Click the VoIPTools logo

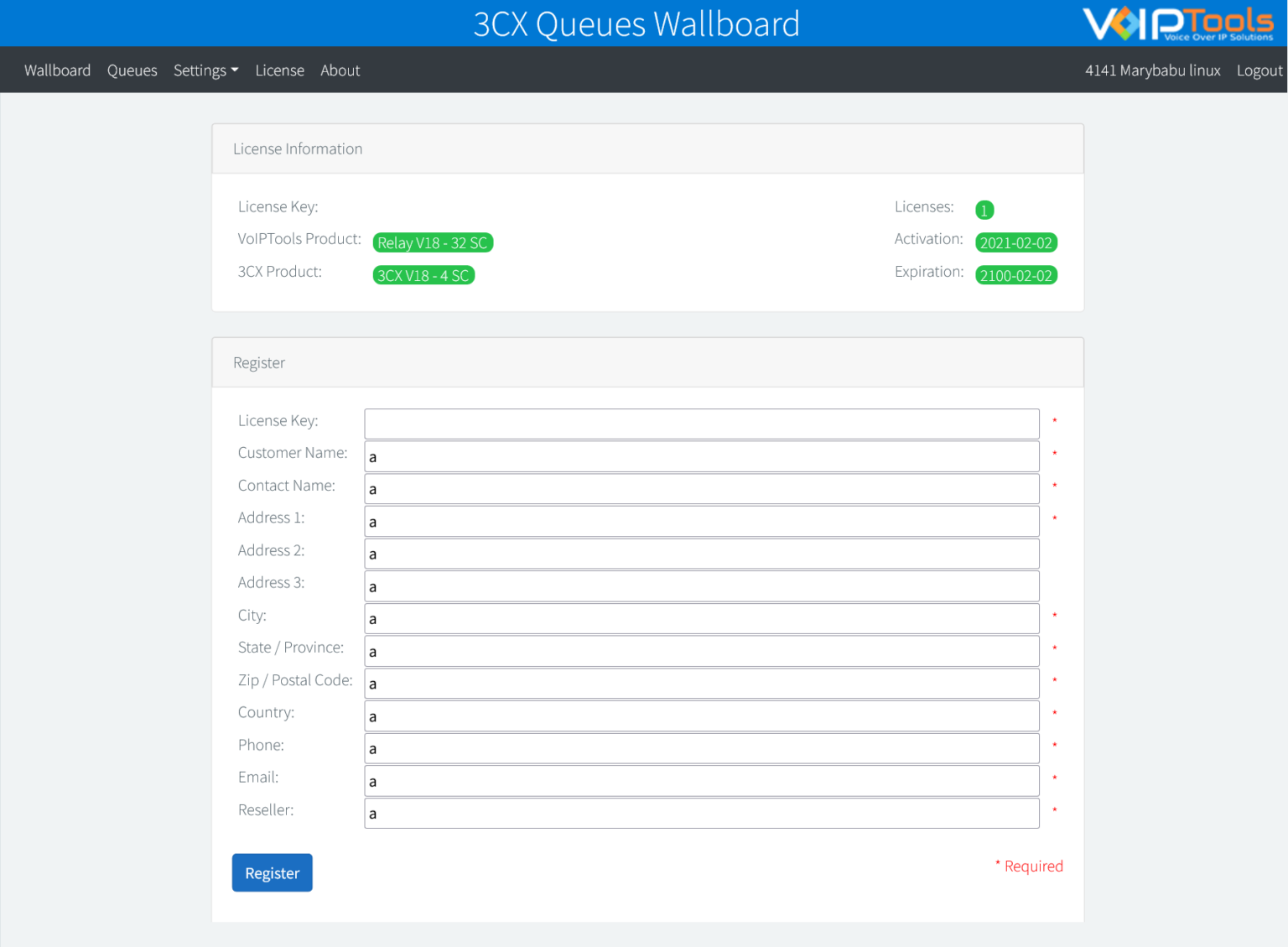pyautogui.click(x=1177, y=23)
